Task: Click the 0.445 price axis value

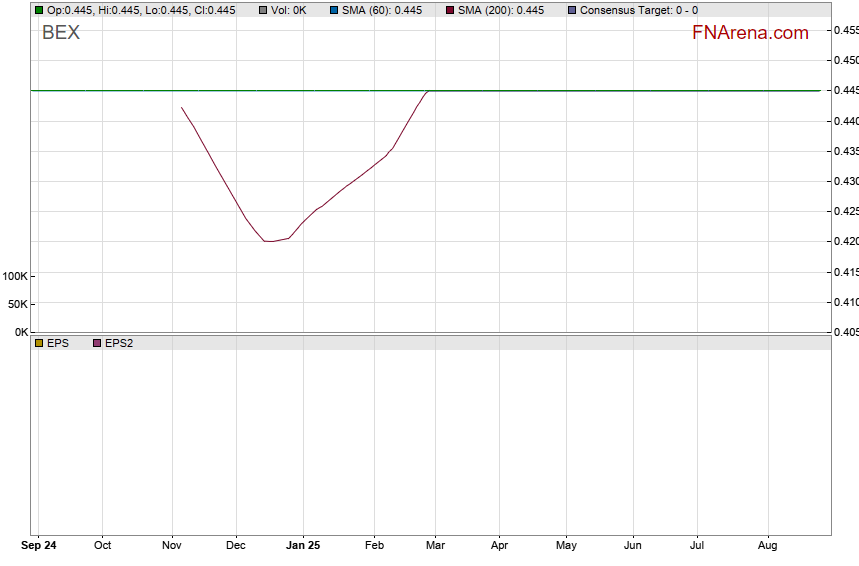Action: 845,91
